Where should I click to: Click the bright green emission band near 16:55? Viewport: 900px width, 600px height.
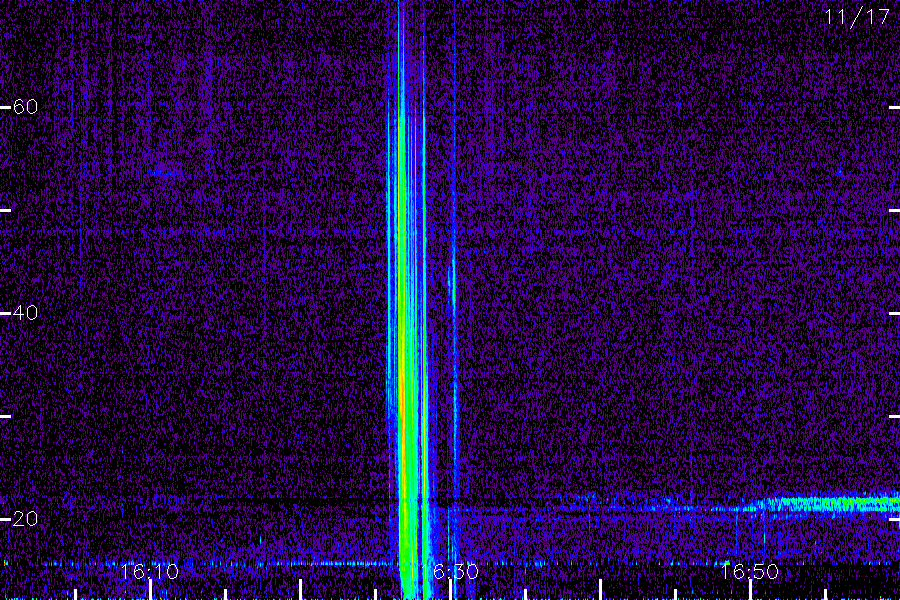pos(827,504)
